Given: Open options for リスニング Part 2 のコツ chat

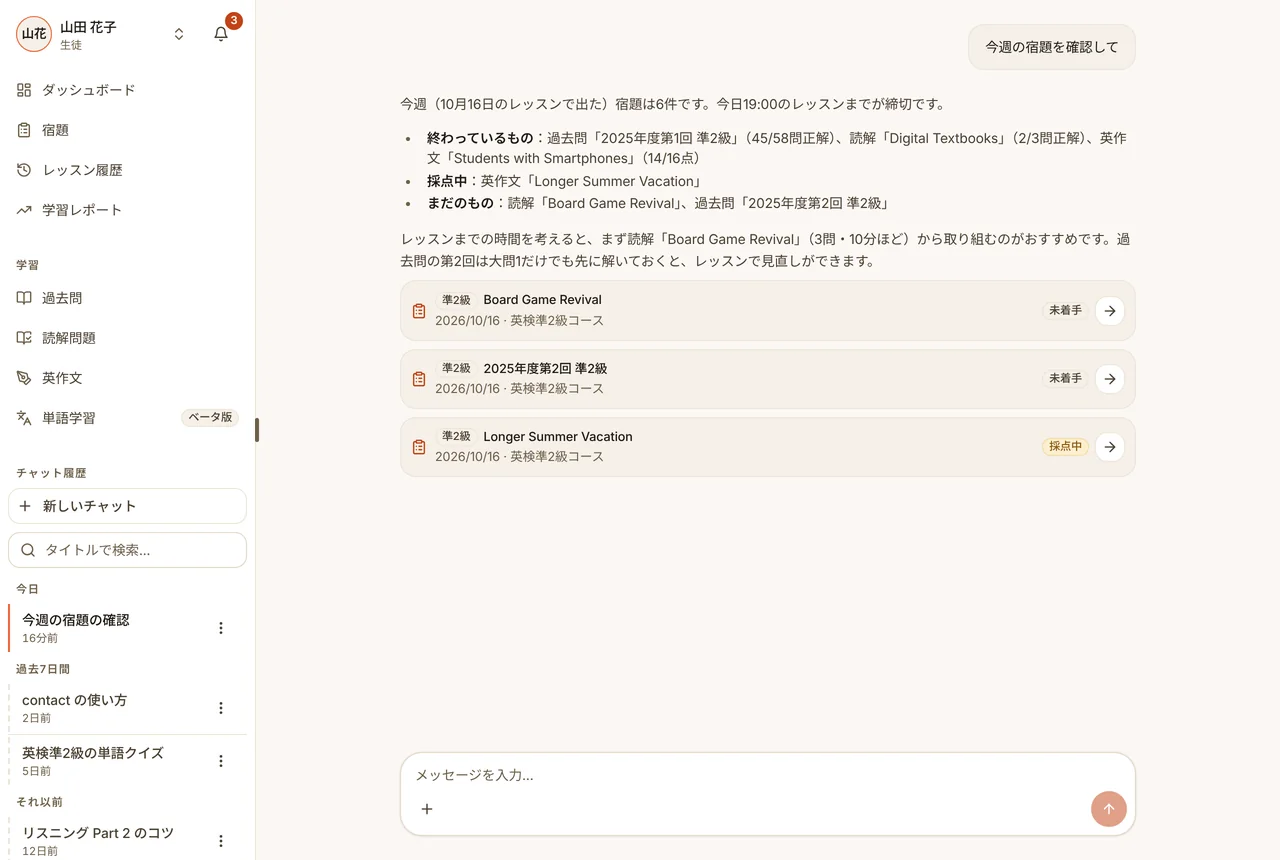Looking at the screenshot, I should click(x=221, y=841).
